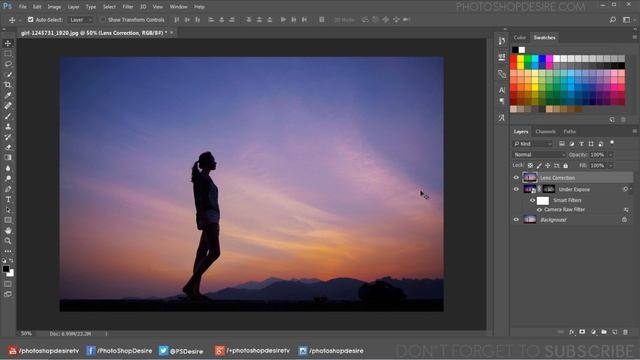The width and height of the screenshot is (640, 360).
Task: Toggle the layer filtering switch
Action: (x=612, y=142)
